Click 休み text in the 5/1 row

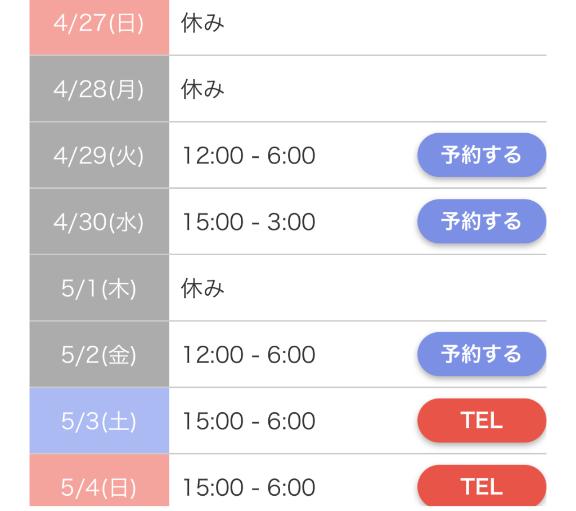pyautogui.click(x=202, y=288)
